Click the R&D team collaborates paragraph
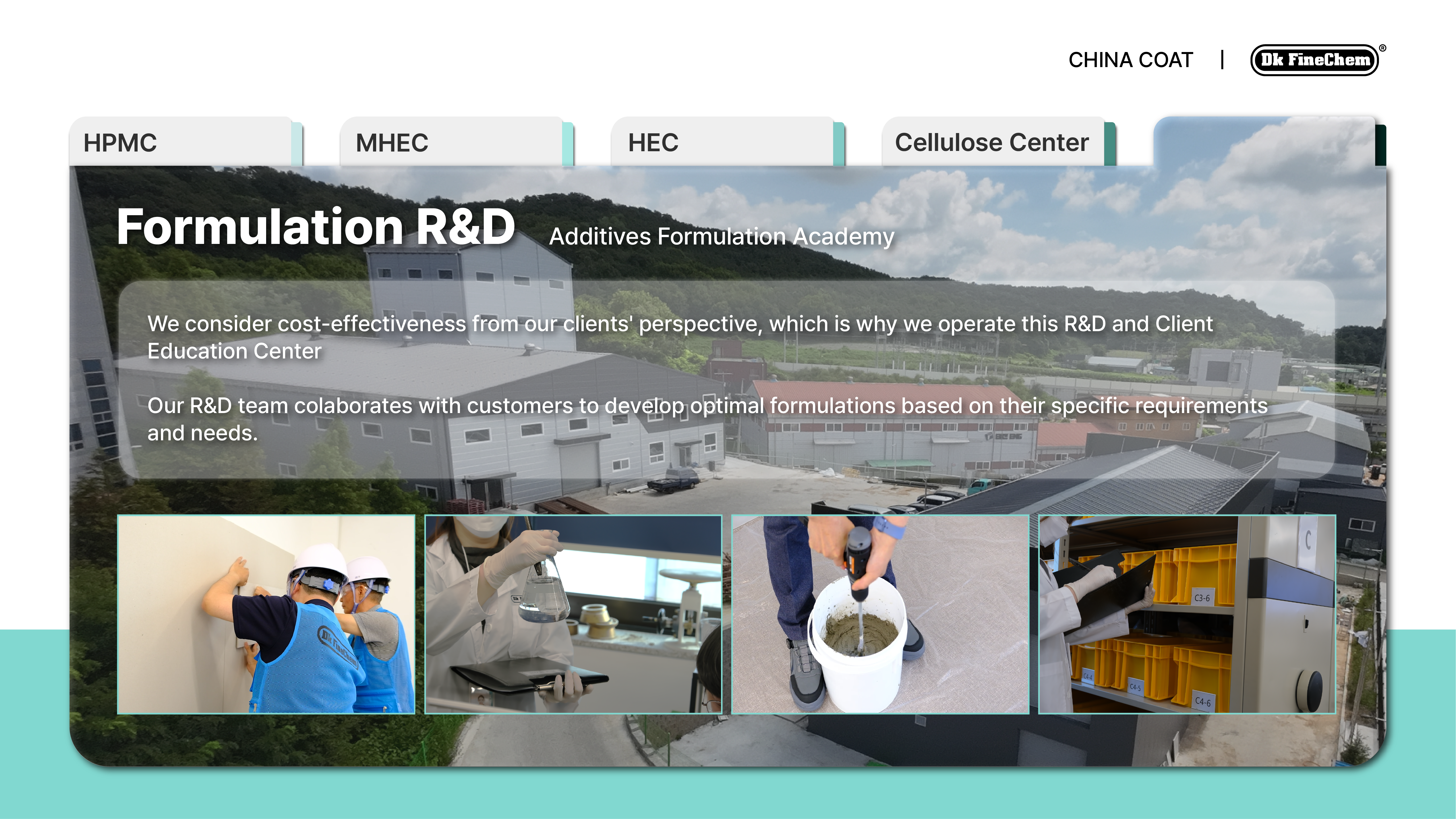The width and height of the screenshot is (1456, 819). 708,419
